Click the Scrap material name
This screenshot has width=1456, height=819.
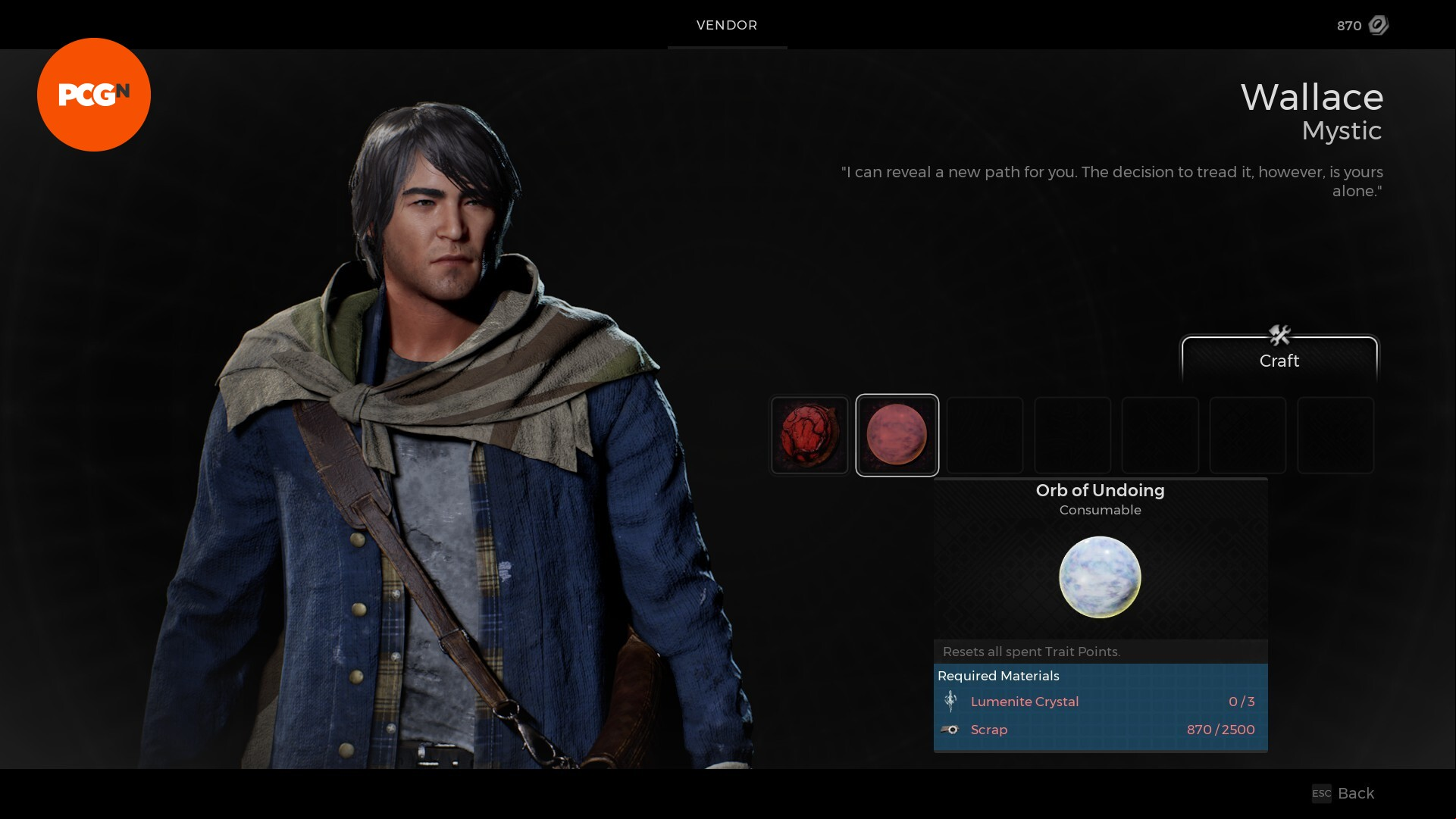989,730
